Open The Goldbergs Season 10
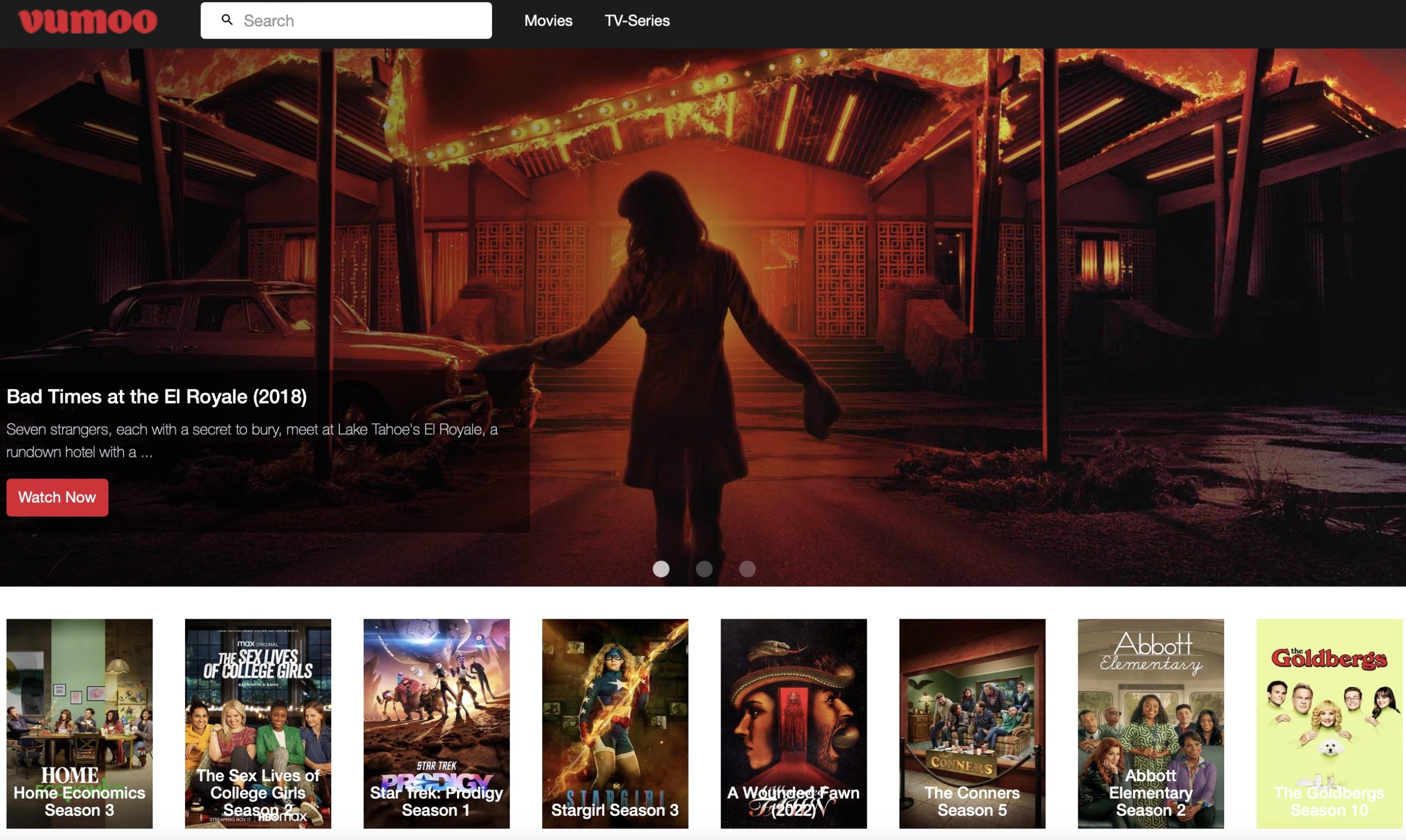The height and width of the screenshot is (840, 1406). 1329,725
